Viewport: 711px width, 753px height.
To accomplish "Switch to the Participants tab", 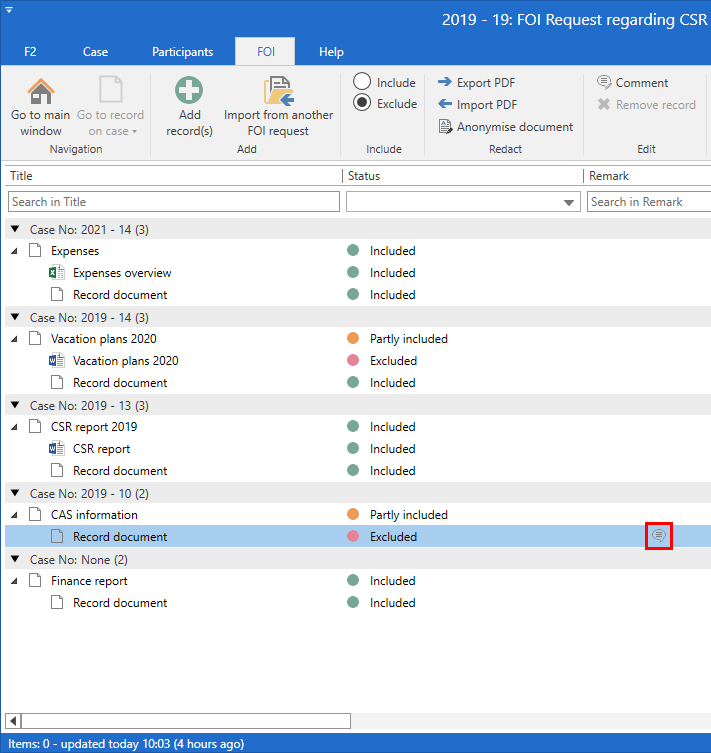I will (182, 52).
